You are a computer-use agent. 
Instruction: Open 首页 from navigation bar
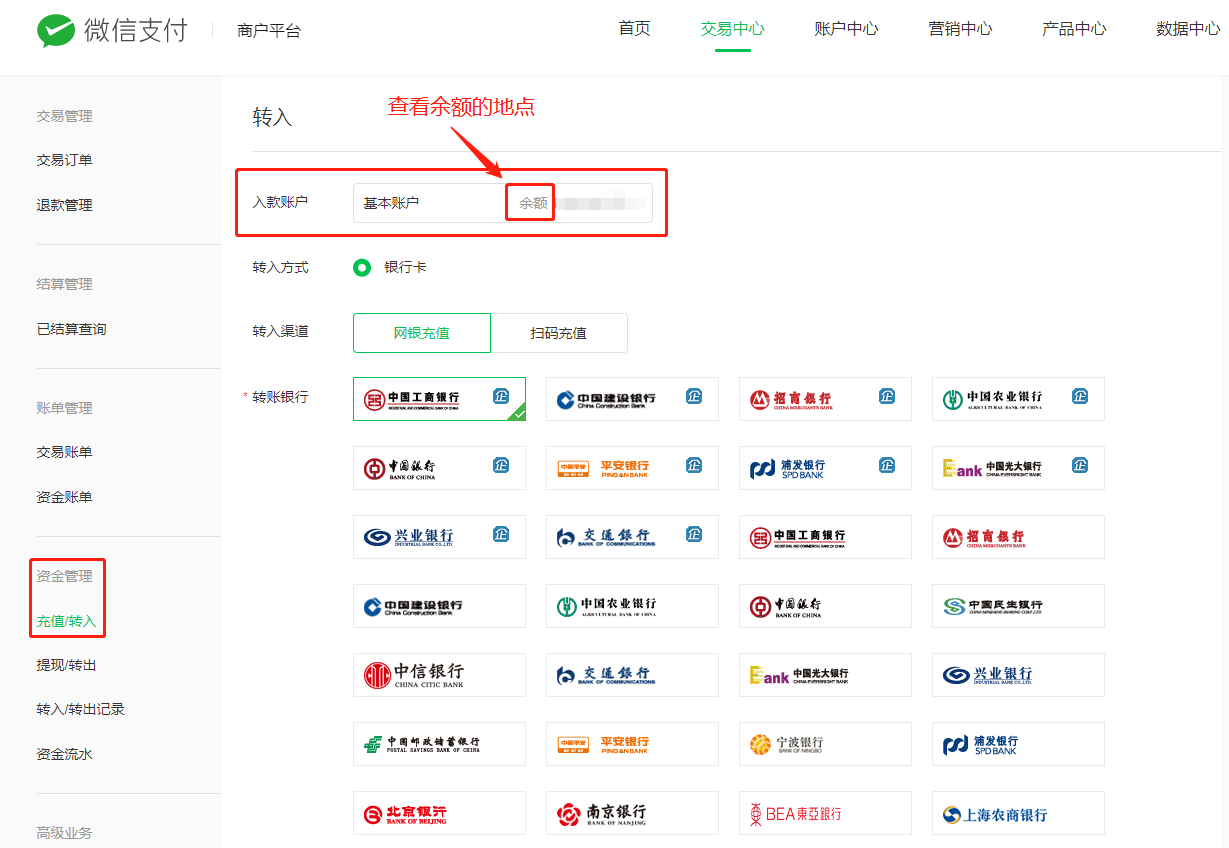pyautogui.click(x=634, y=29)
